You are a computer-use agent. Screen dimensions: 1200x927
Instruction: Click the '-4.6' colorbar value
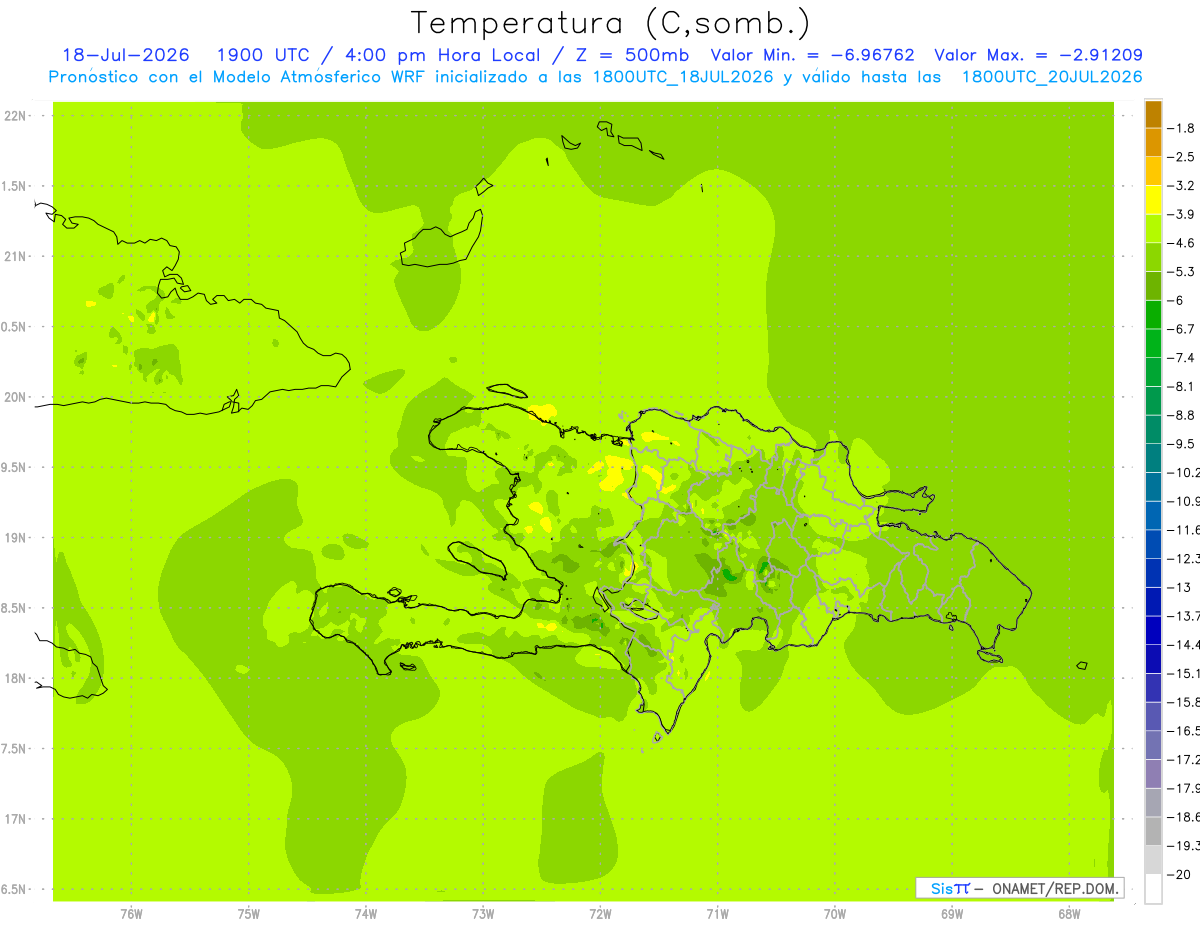click(x=1181, y=243)
